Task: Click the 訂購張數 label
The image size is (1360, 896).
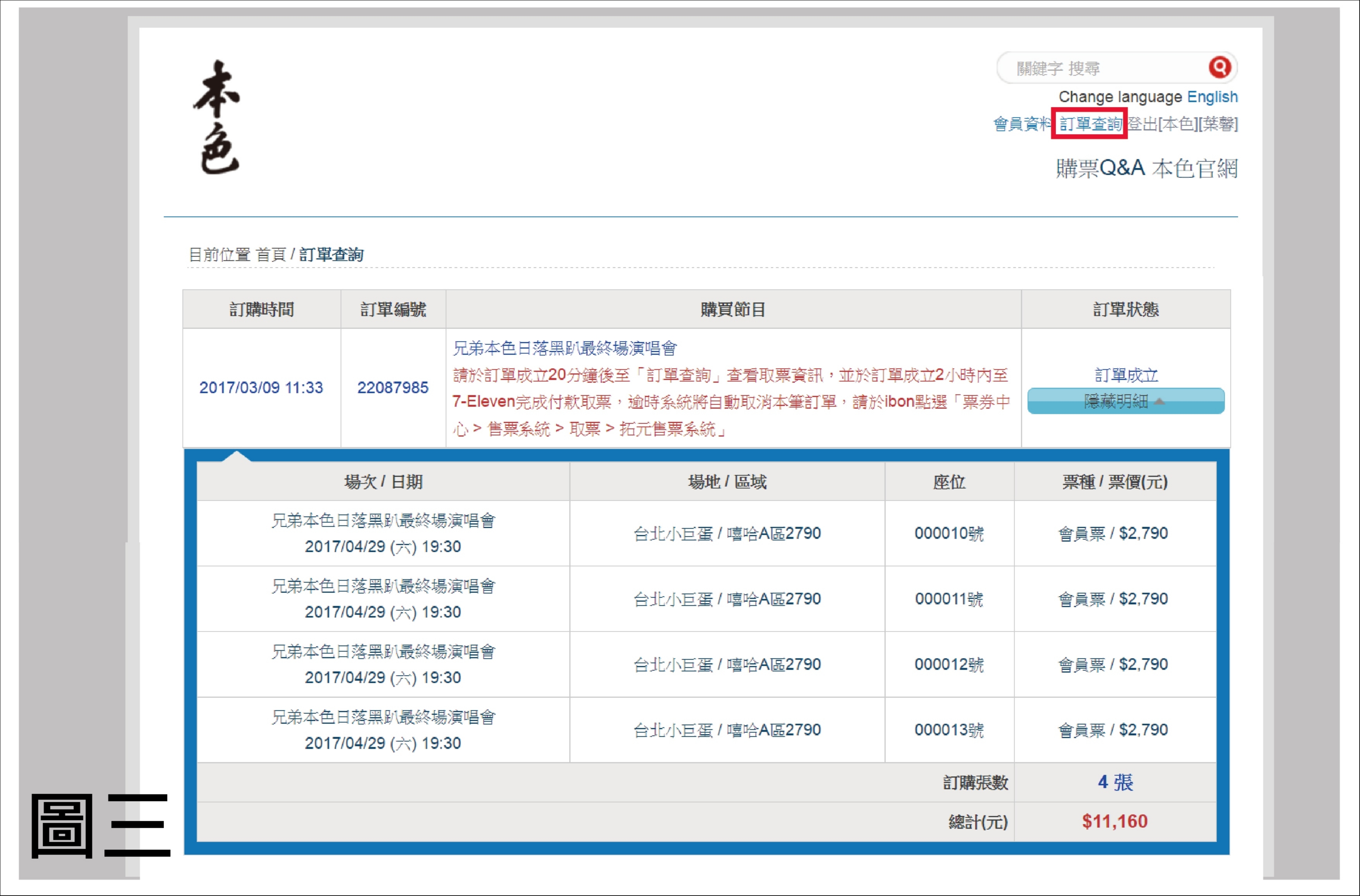Action: 975,782
